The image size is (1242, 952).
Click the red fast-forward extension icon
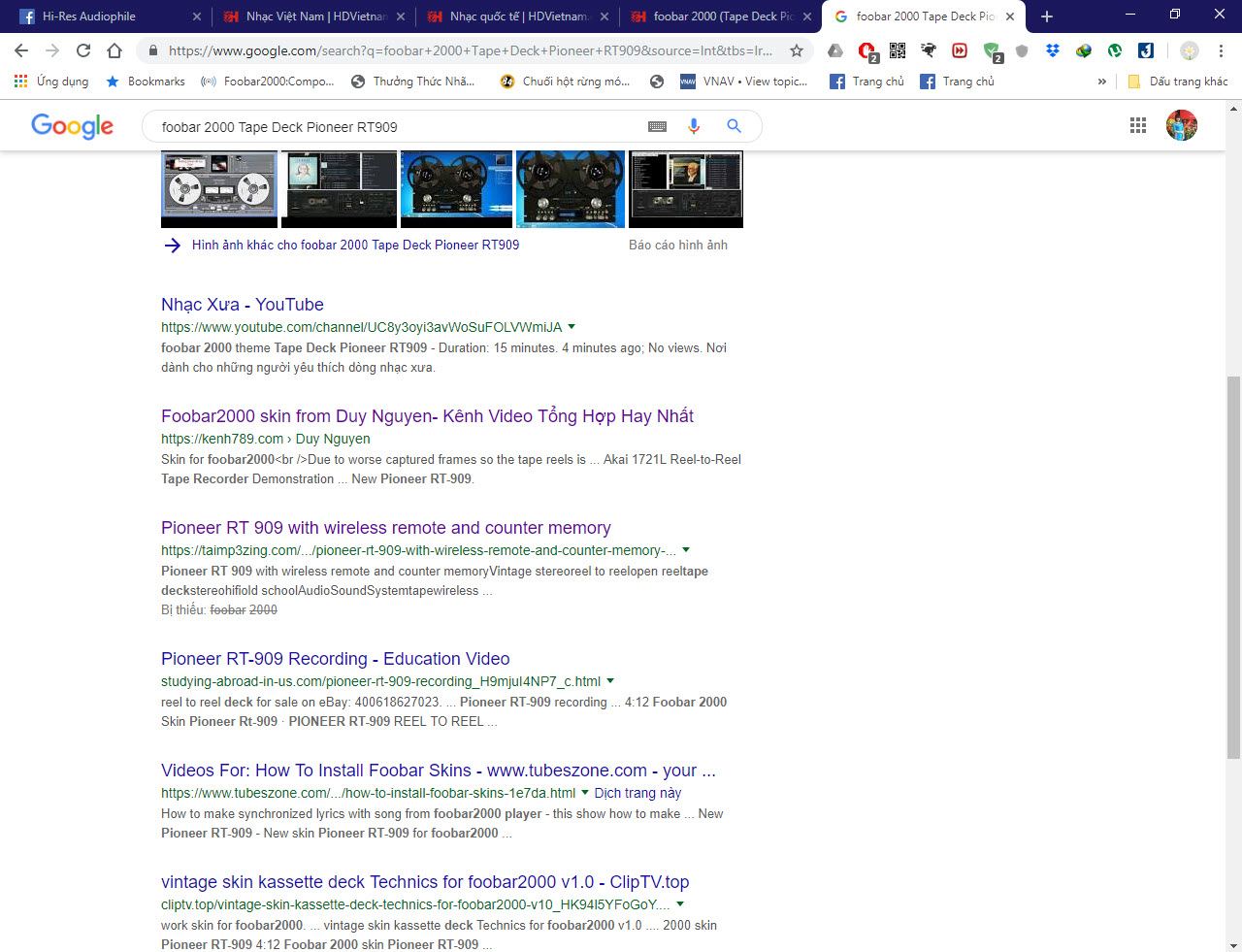960,50
